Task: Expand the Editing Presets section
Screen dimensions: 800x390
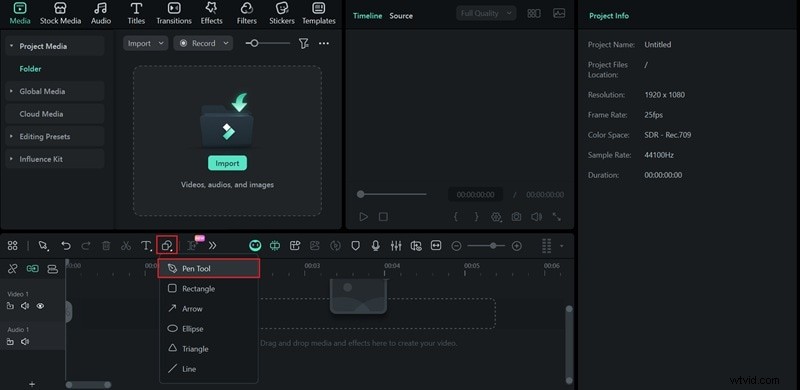Action: (x=12, y=136)
